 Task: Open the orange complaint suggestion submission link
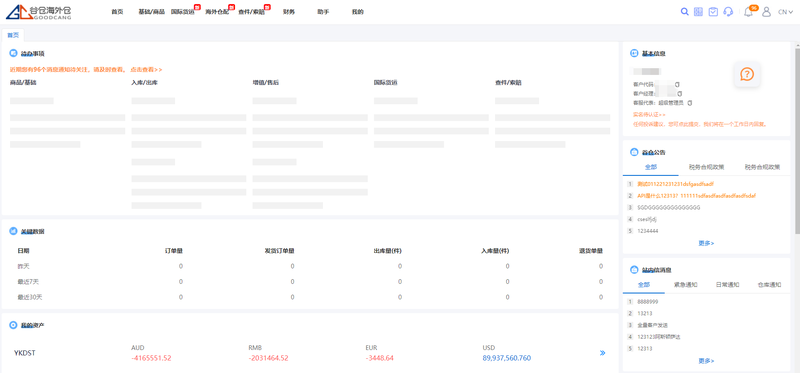[x=700, y=124]
